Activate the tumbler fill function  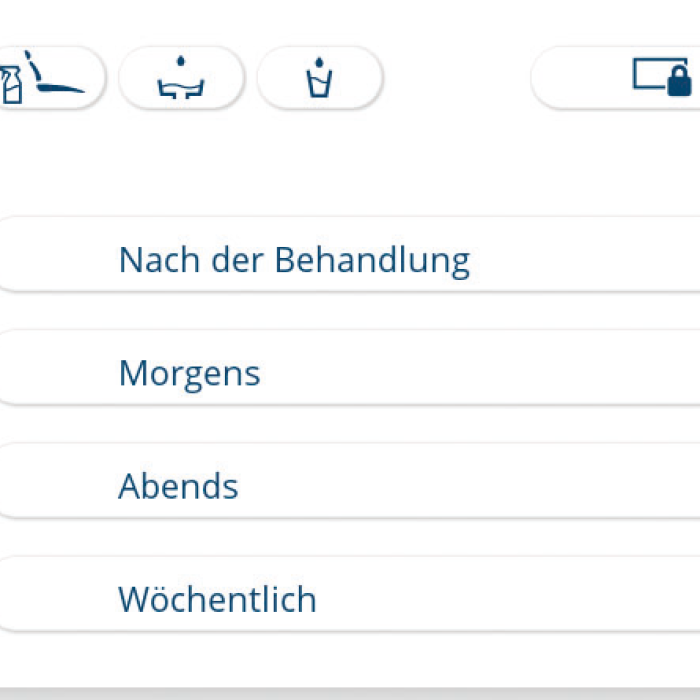point(319,77)
